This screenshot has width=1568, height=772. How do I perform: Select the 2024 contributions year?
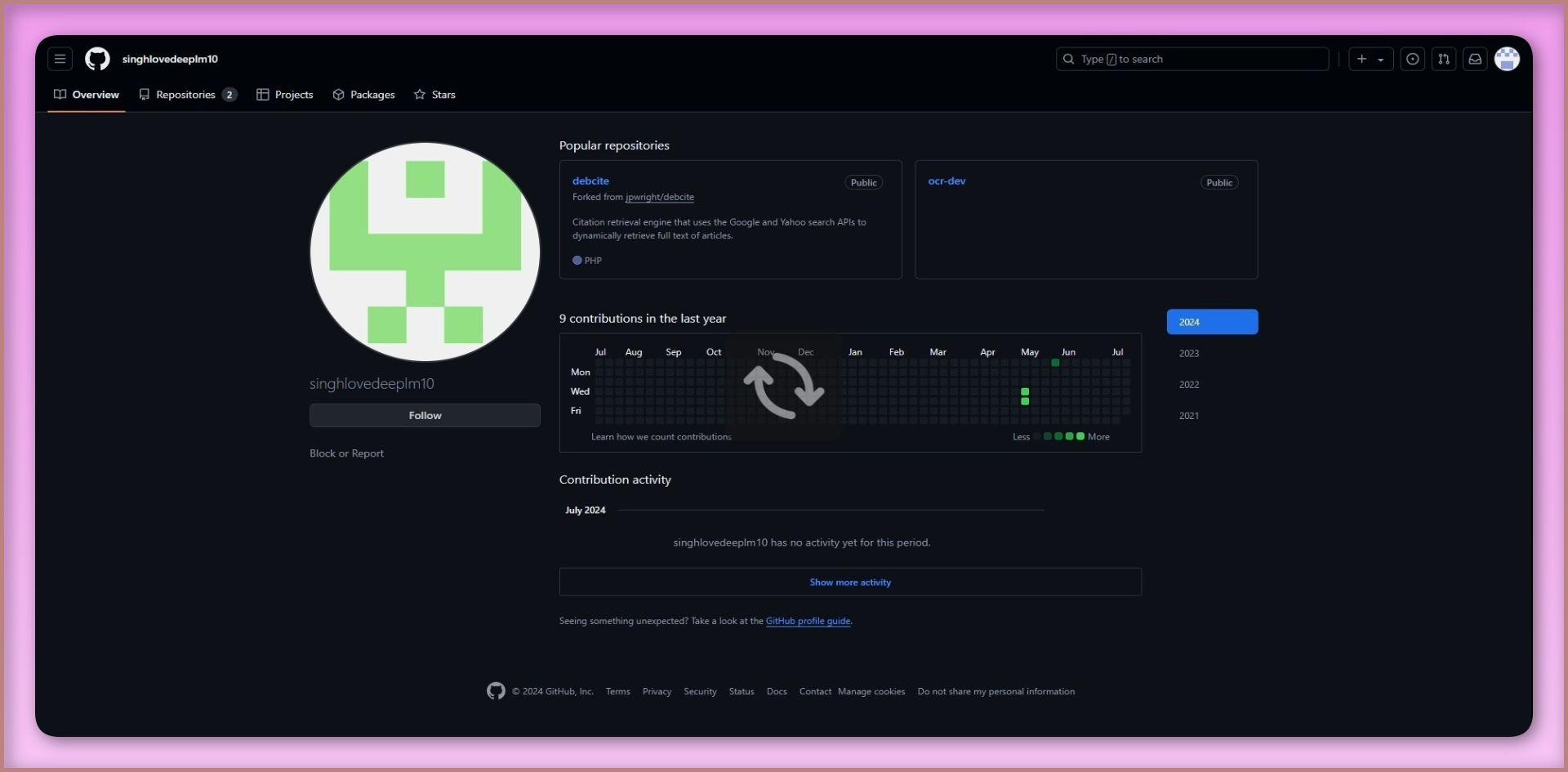pos(1212,322)
